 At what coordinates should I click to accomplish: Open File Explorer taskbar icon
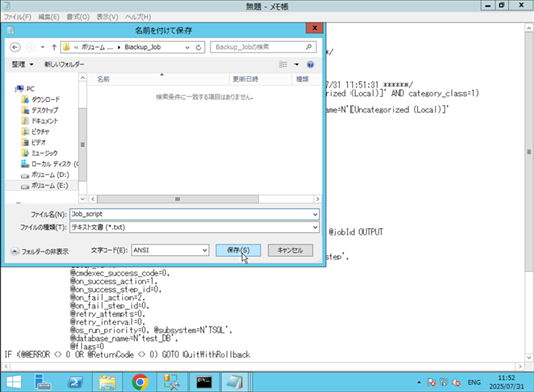[107, 382]
